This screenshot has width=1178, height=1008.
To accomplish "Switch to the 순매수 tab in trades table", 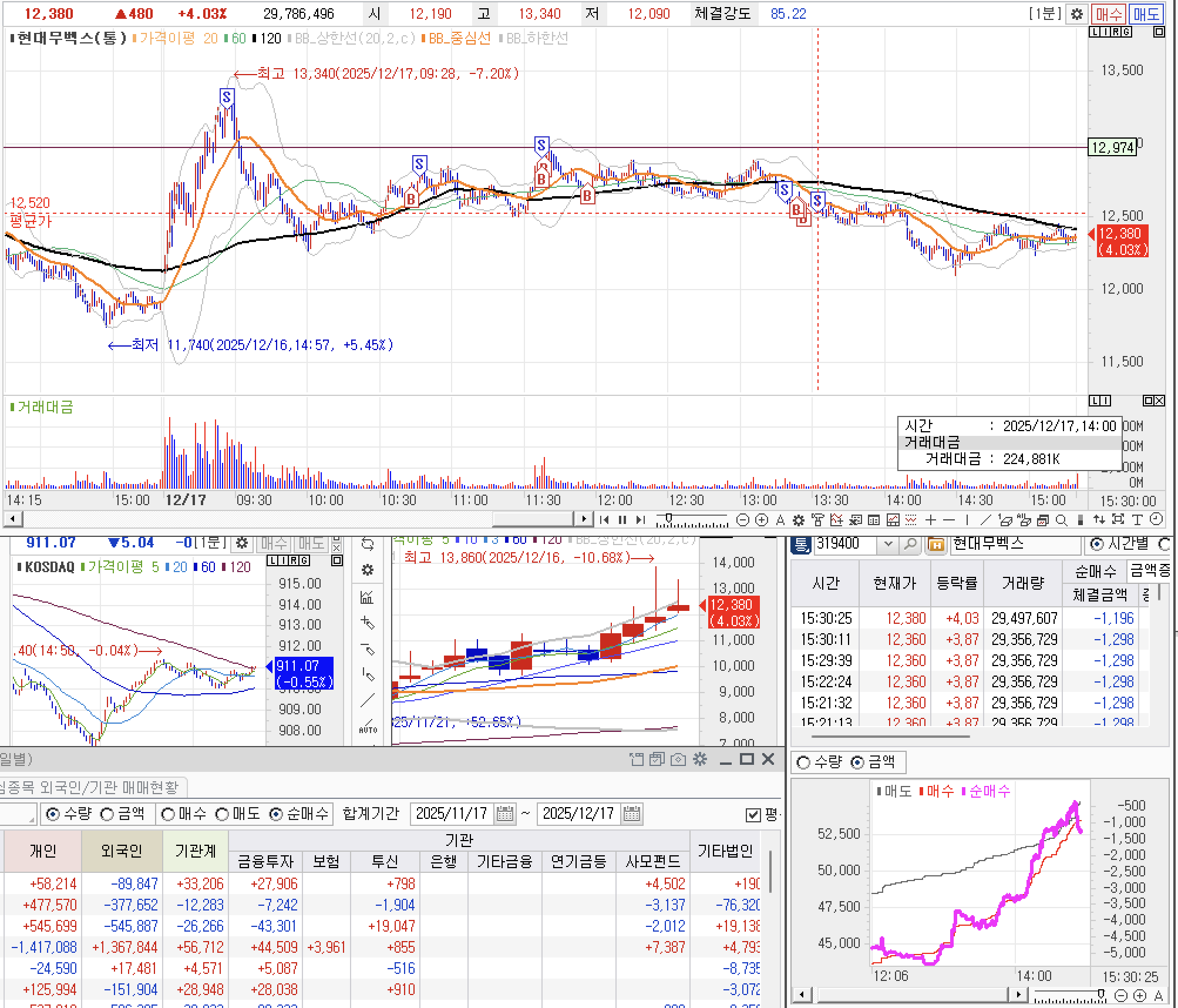I will (1095, 571).
